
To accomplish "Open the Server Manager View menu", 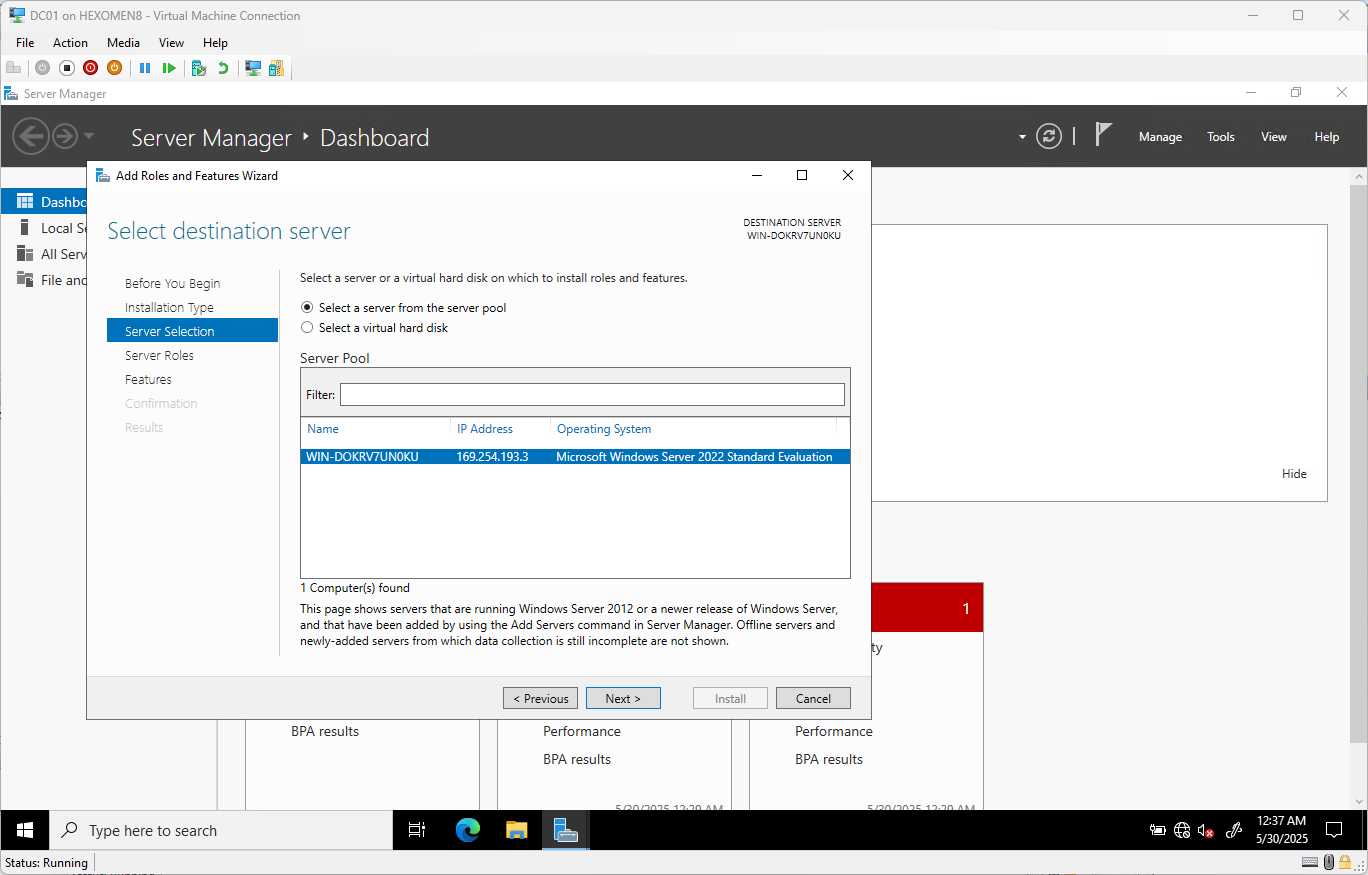I will [x=1274, y=137].
